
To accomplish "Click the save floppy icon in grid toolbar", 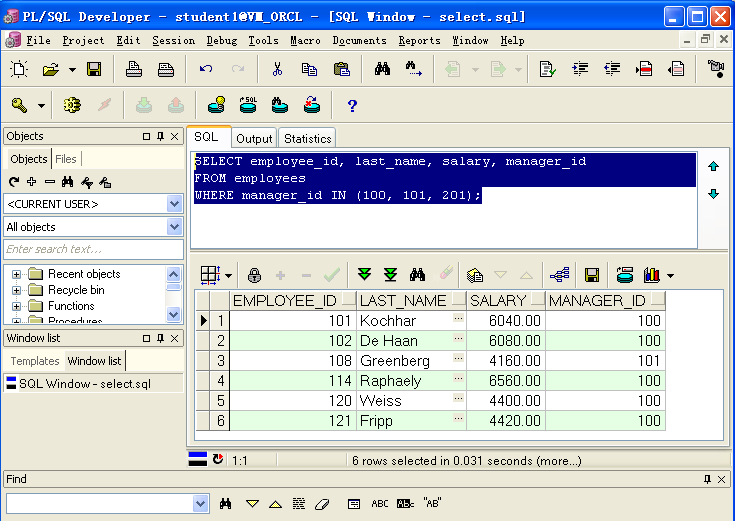I will click(x=592, y=275).
